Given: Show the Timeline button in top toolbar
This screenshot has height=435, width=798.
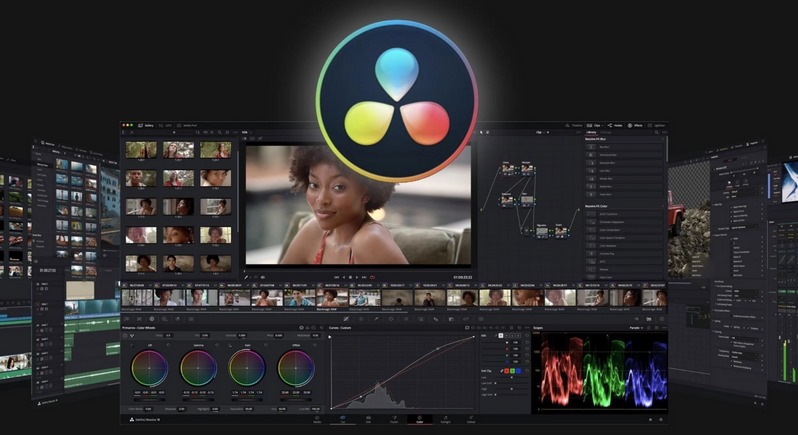Looking at the screenshot, I should [573, 126].
